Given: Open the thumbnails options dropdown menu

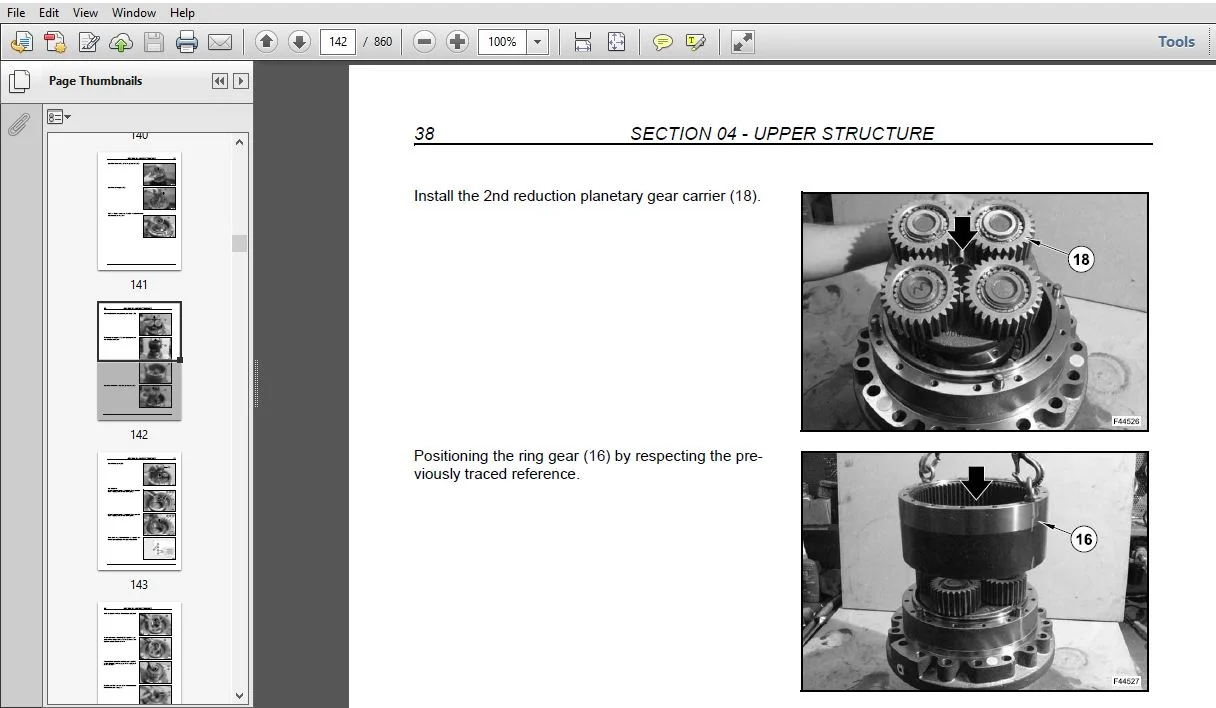Looking at the screenshot, I should [x=59, y=117].
